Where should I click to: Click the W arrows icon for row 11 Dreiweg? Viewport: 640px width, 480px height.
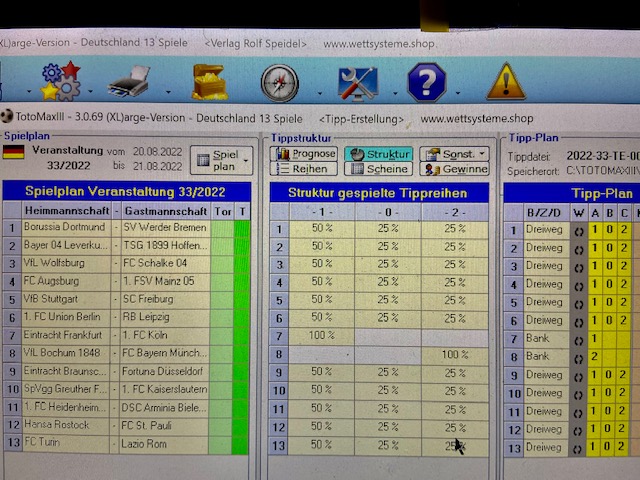pyautogui.click(x=578, y=413)
